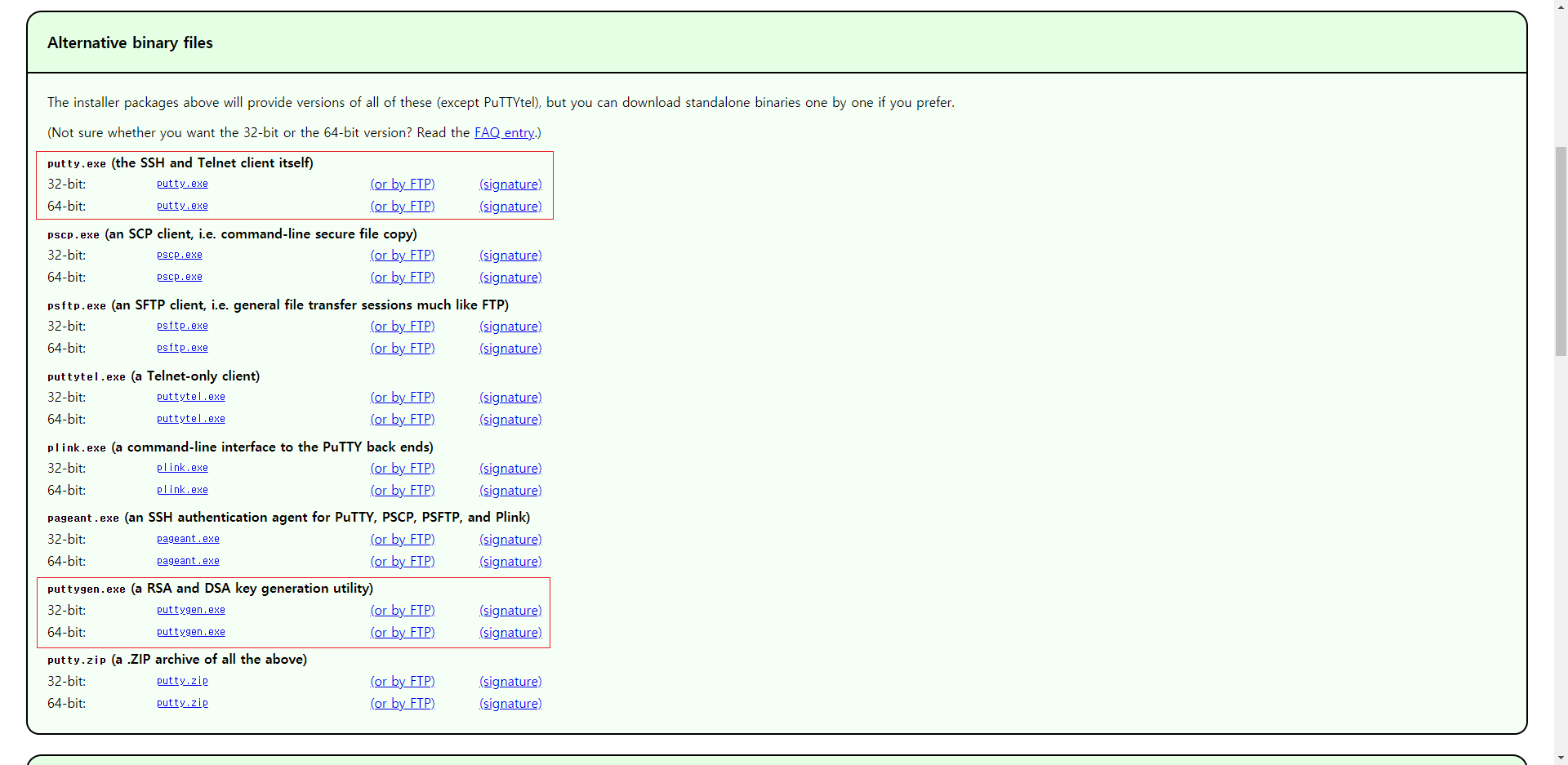
Task: Get 32-bit puttygen.exe by FTP
Action: [x=403, y=610]
